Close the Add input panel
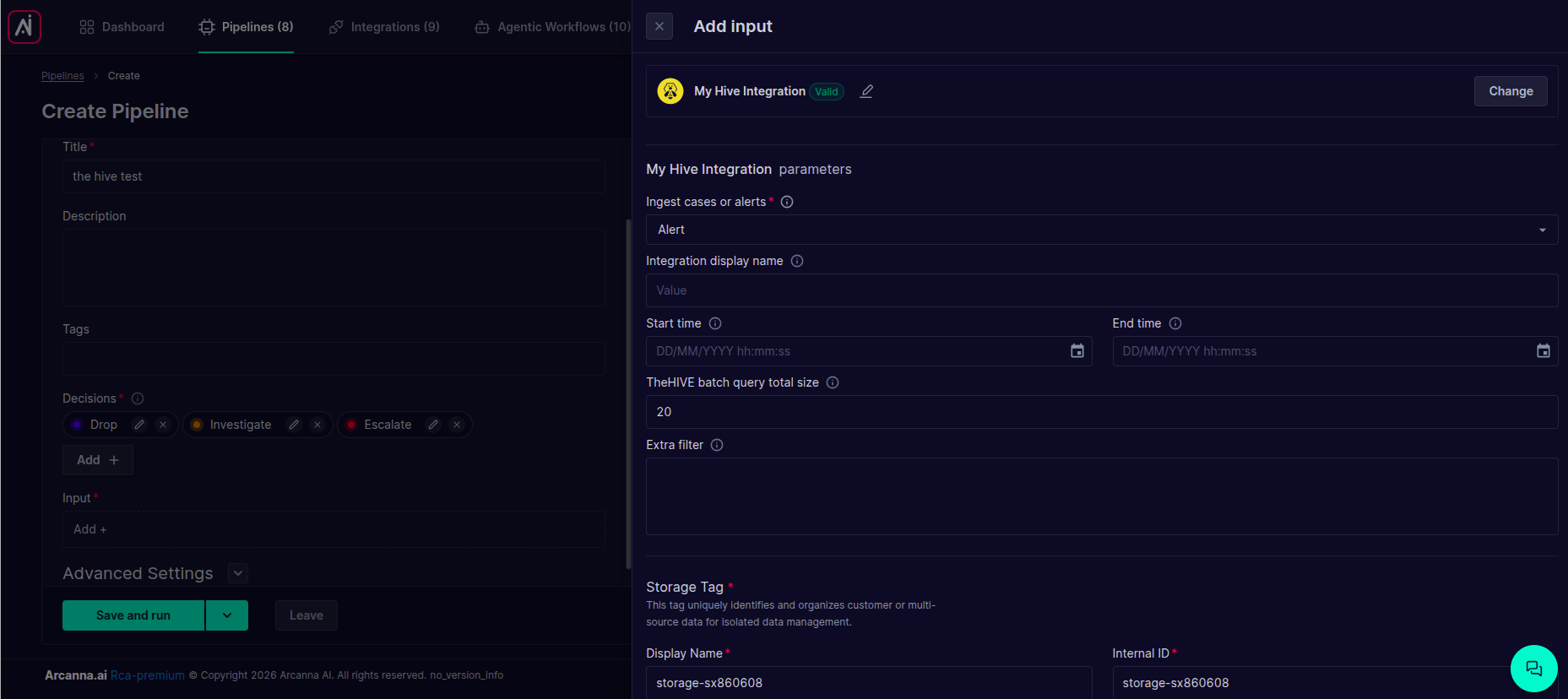The height and width of the screenshot is (699, 1568). [659, 26]
